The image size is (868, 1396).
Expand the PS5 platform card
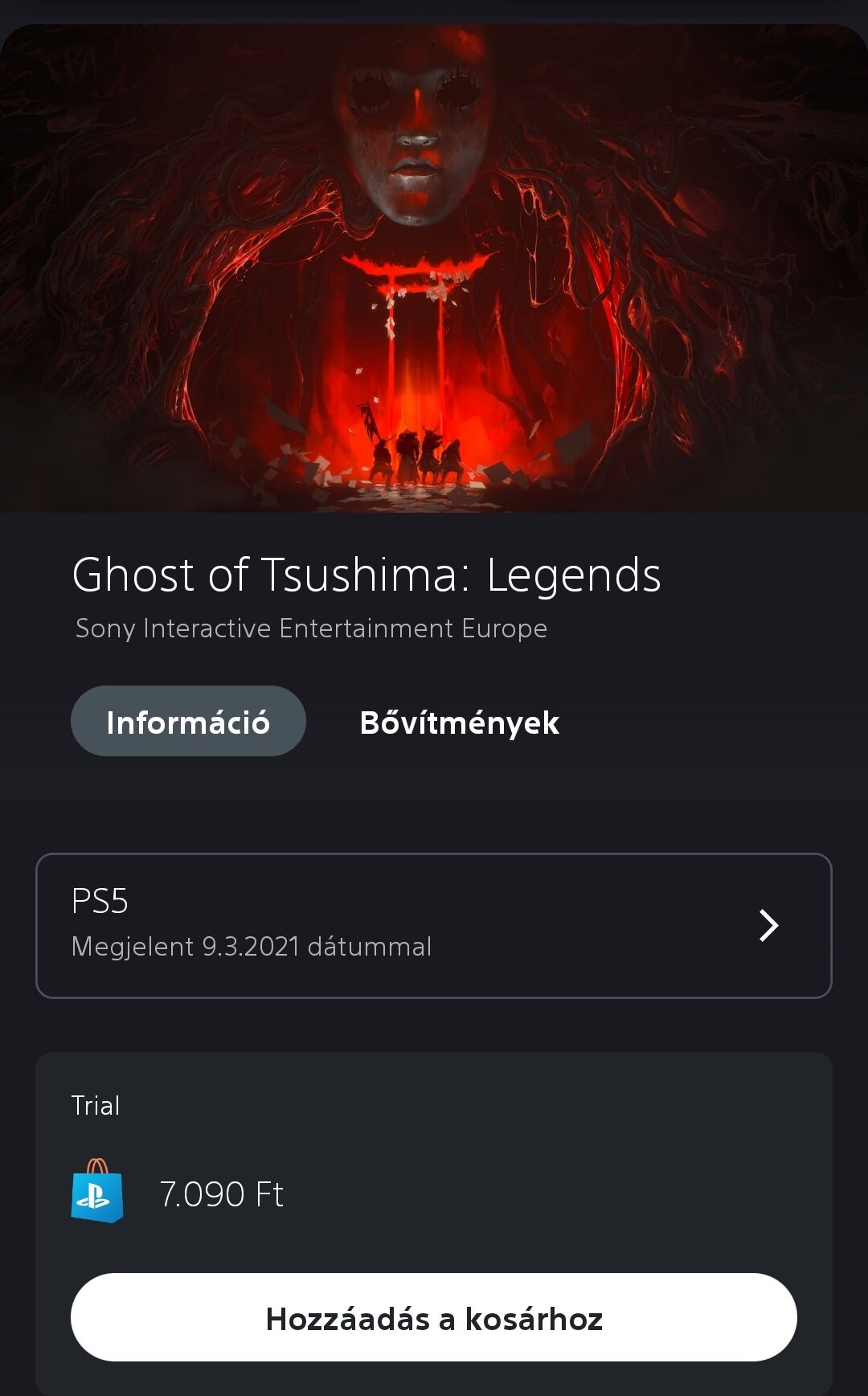pyautogui.click(x=434, y=926)
